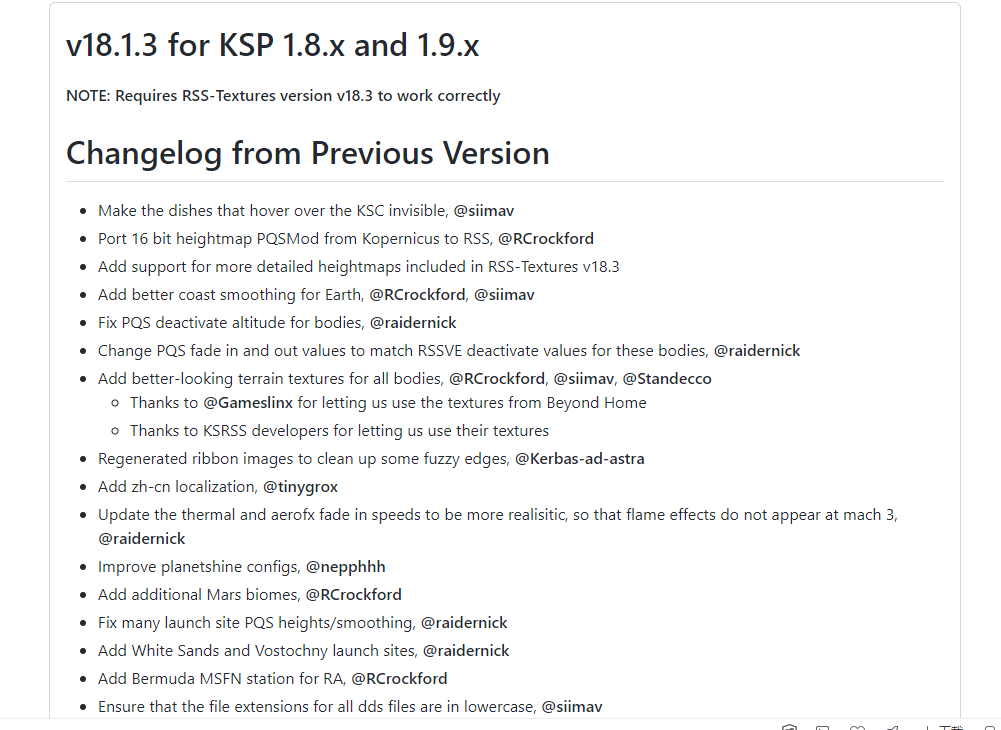The height and width of the screenshot is (730, 1001).
Task: Click @raidernick below the aerofx fade entry
Action: (x=141, y=538)
